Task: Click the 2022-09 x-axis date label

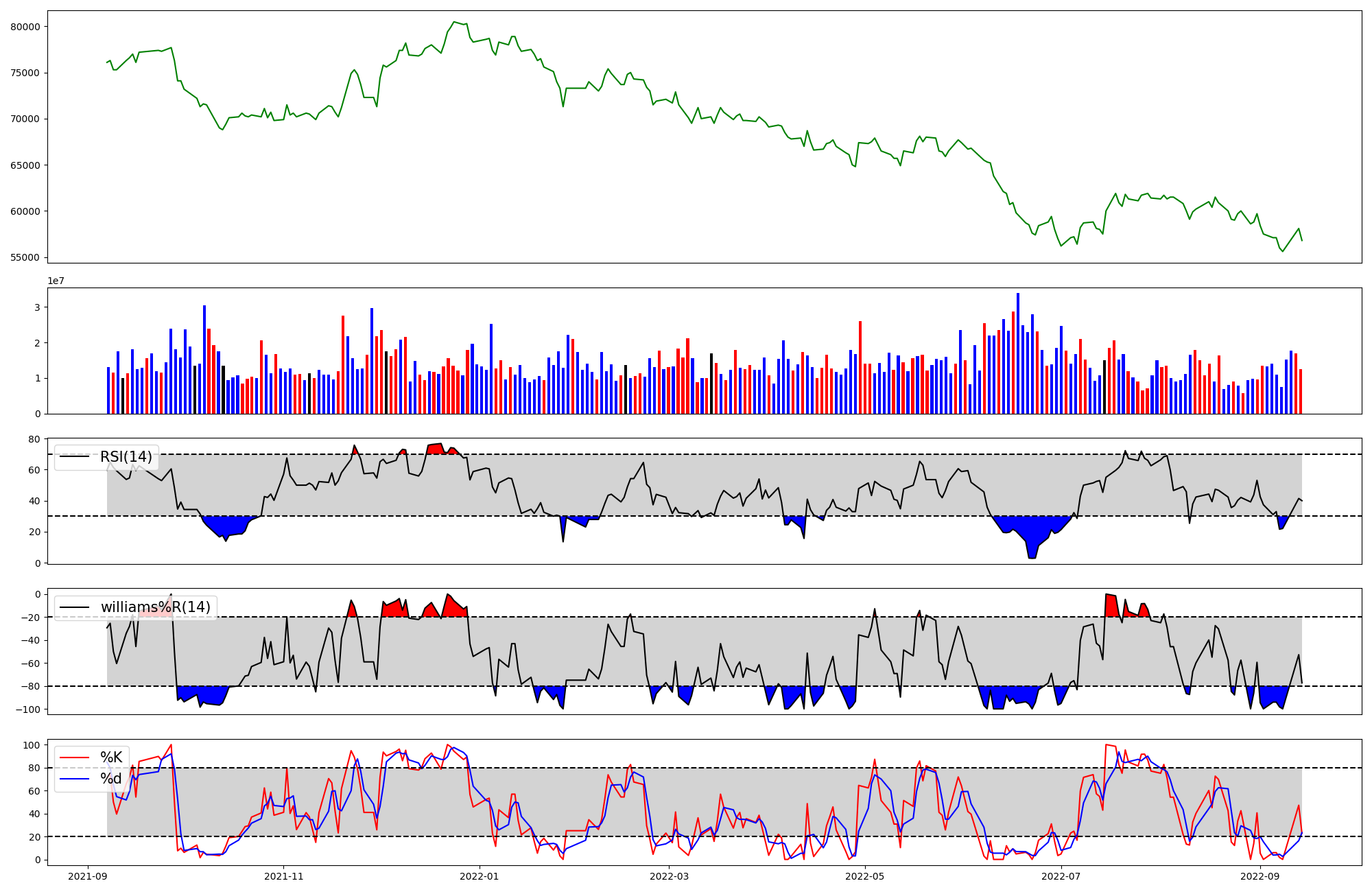Action: tap(1259, 876)
